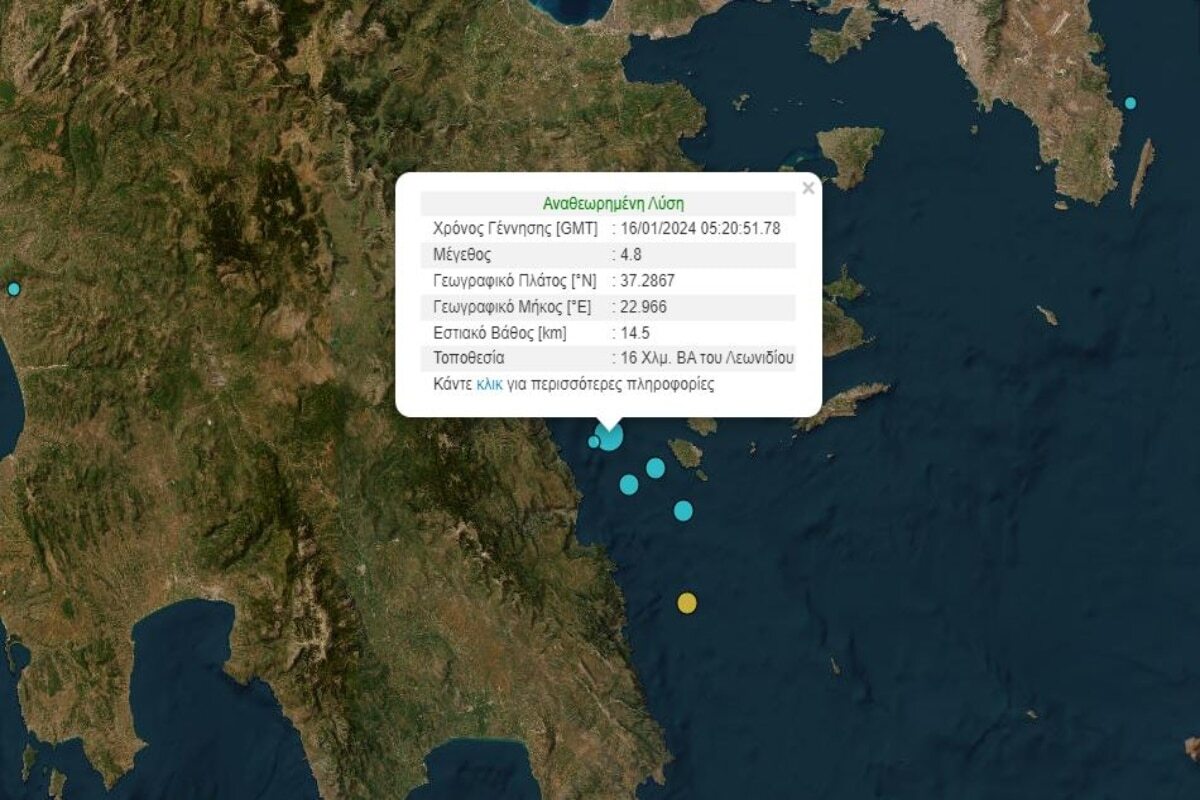
Task: Select the cyan marker nearest the yellow marker
Action: 683,511
